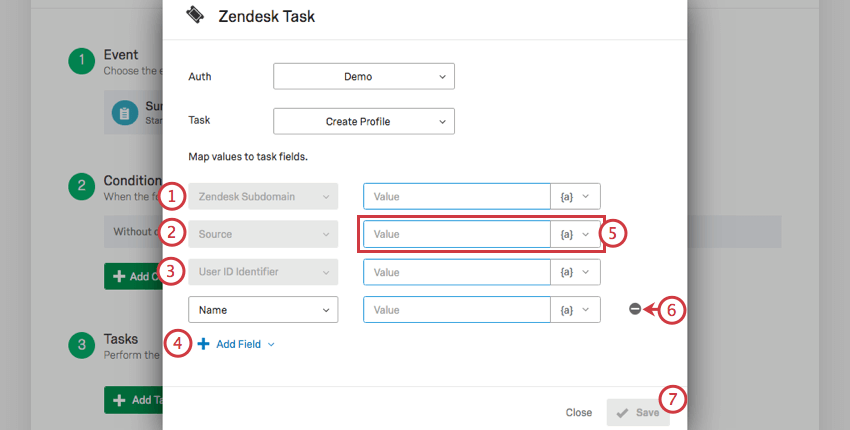Click the survey clipboard icon under Event

coord(125,114)
